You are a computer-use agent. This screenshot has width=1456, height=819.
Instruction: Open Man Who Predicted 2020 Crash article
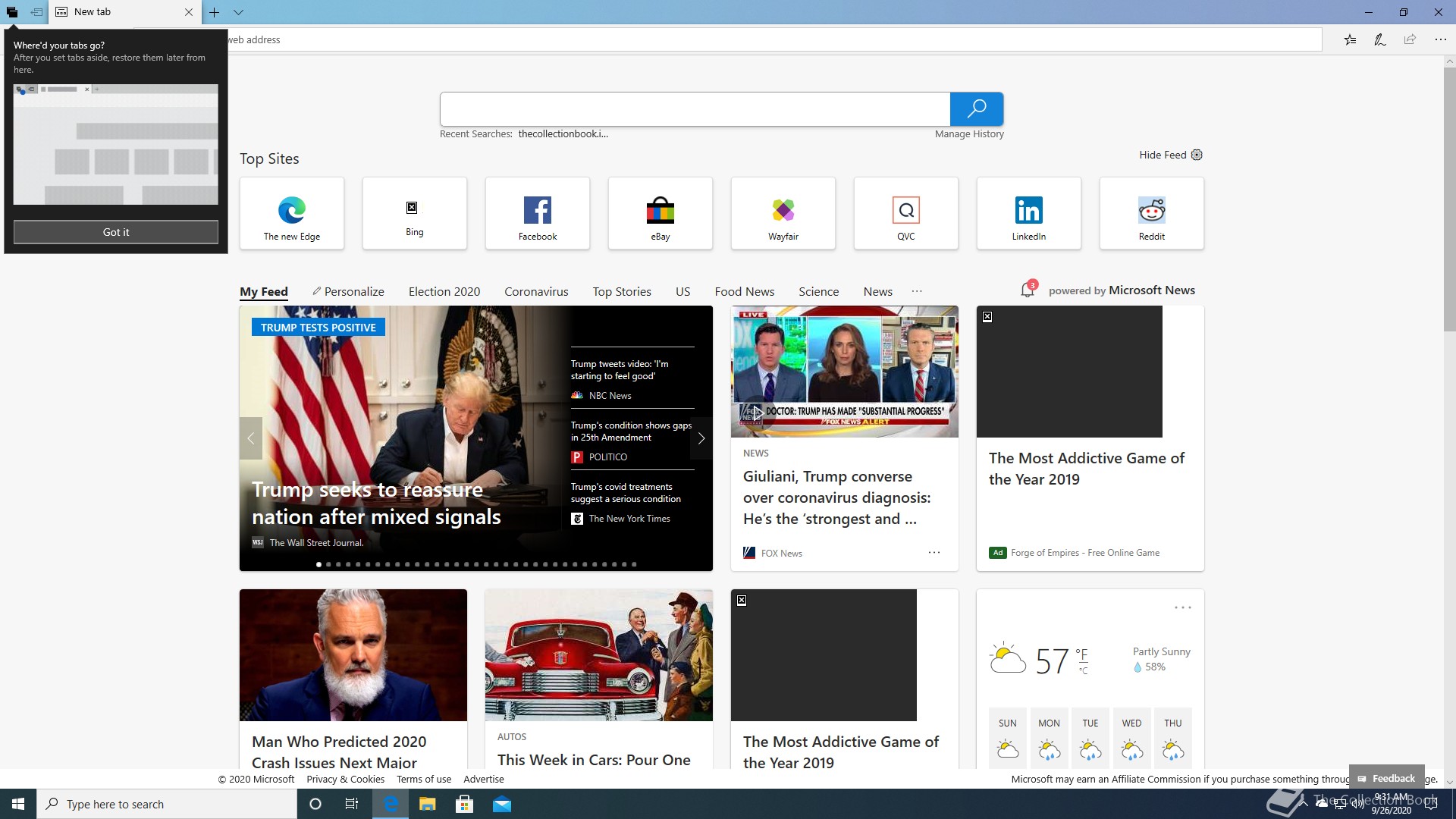click(339, 752)
